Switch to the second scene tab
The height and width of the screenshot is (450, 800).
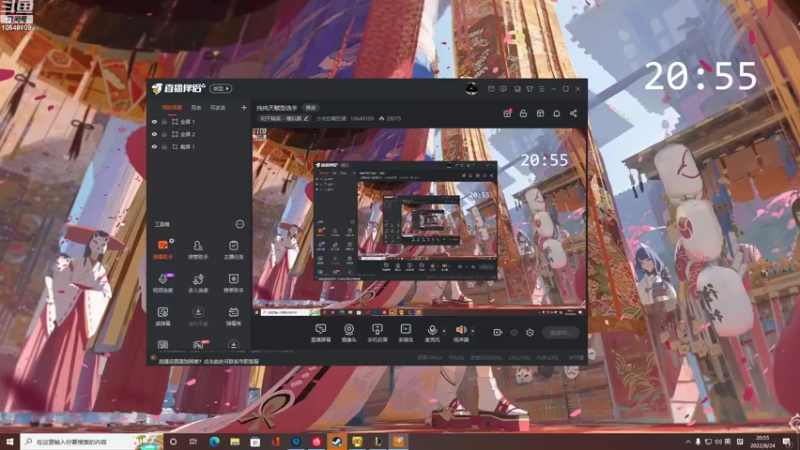pos(196,108)
